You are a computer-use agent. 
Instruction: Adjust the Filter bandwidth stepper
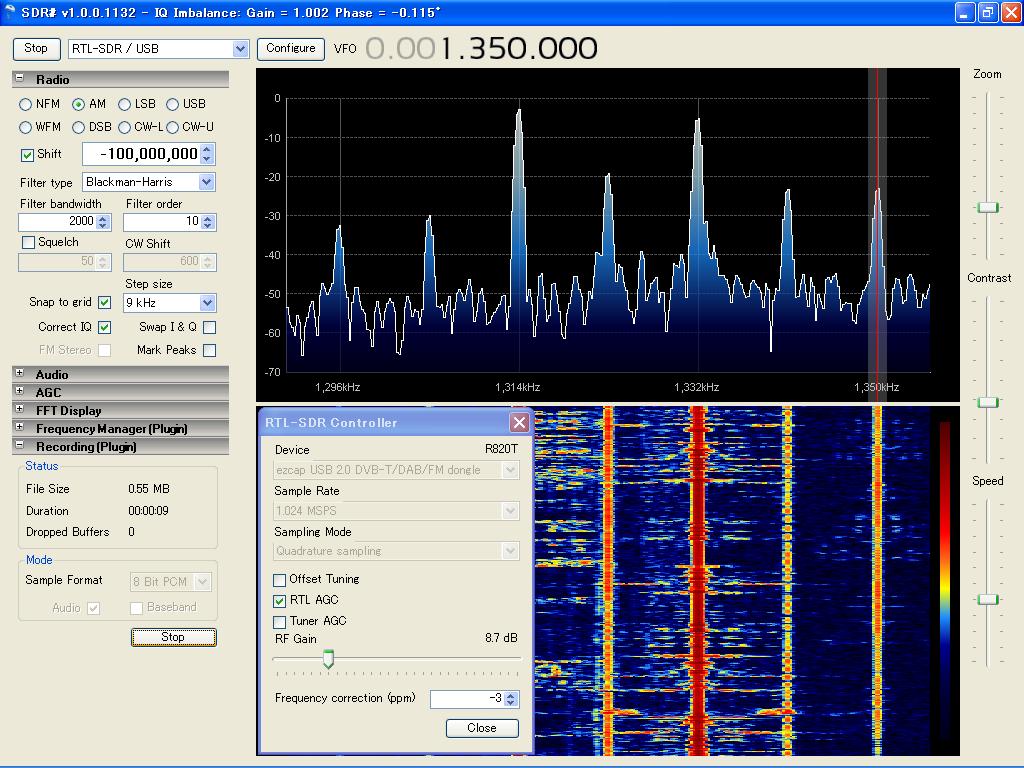pyautogui.click(x=103, y=221)
